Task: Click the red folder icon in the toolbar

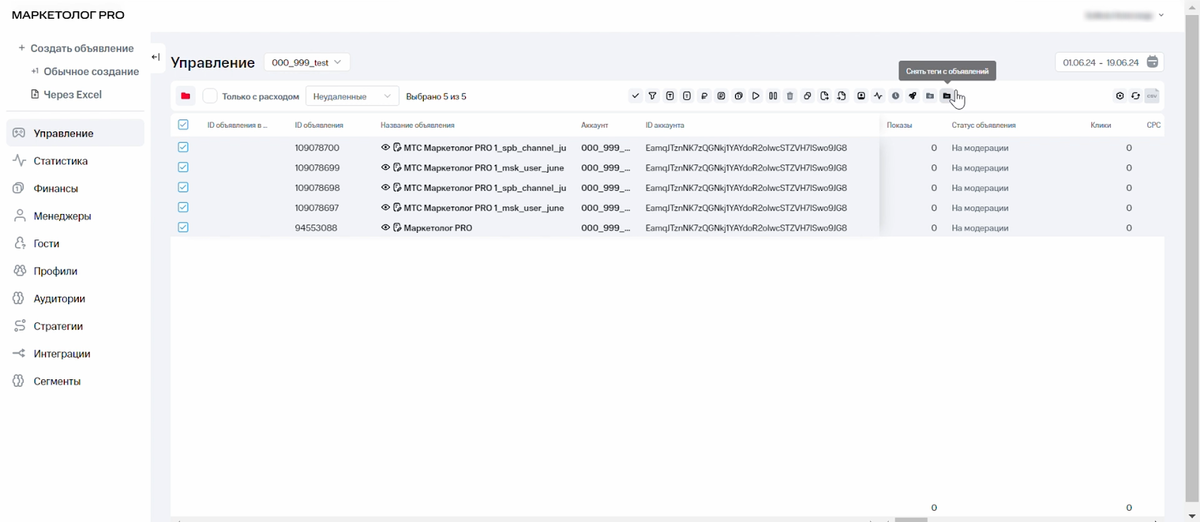Action: pyautogui.click(x=185, y=96)
